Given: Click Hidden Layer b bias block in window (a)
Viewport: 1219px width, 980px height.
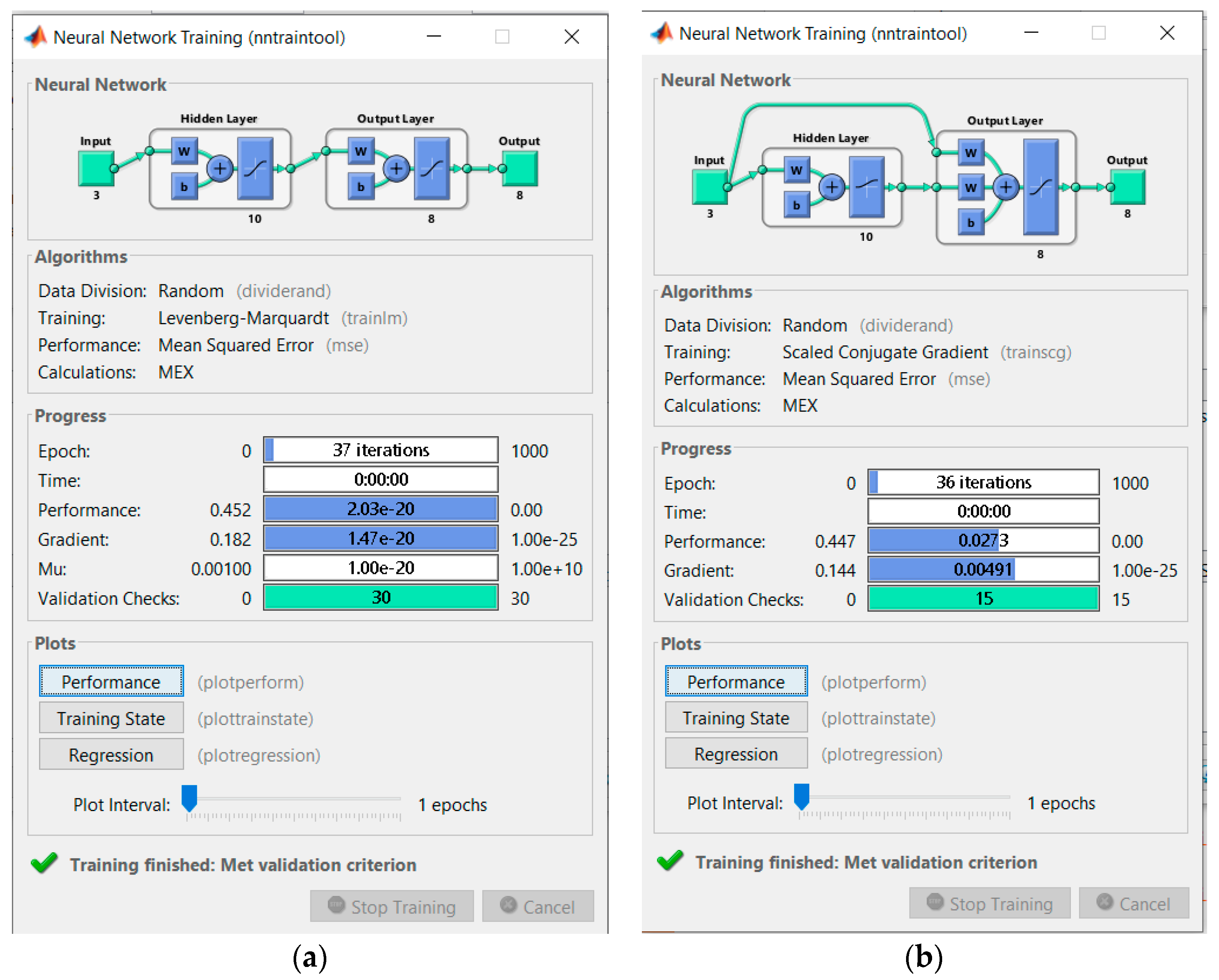Looking at the screenshot, I should click(184, 186).
